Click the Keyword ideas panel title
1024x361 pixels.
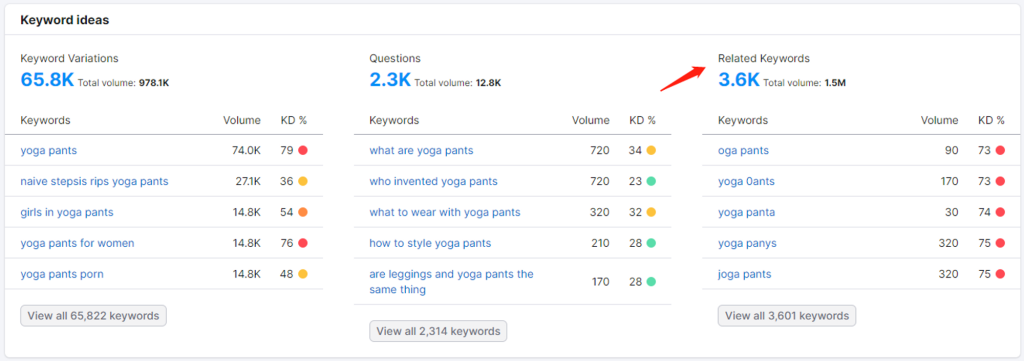65,20
